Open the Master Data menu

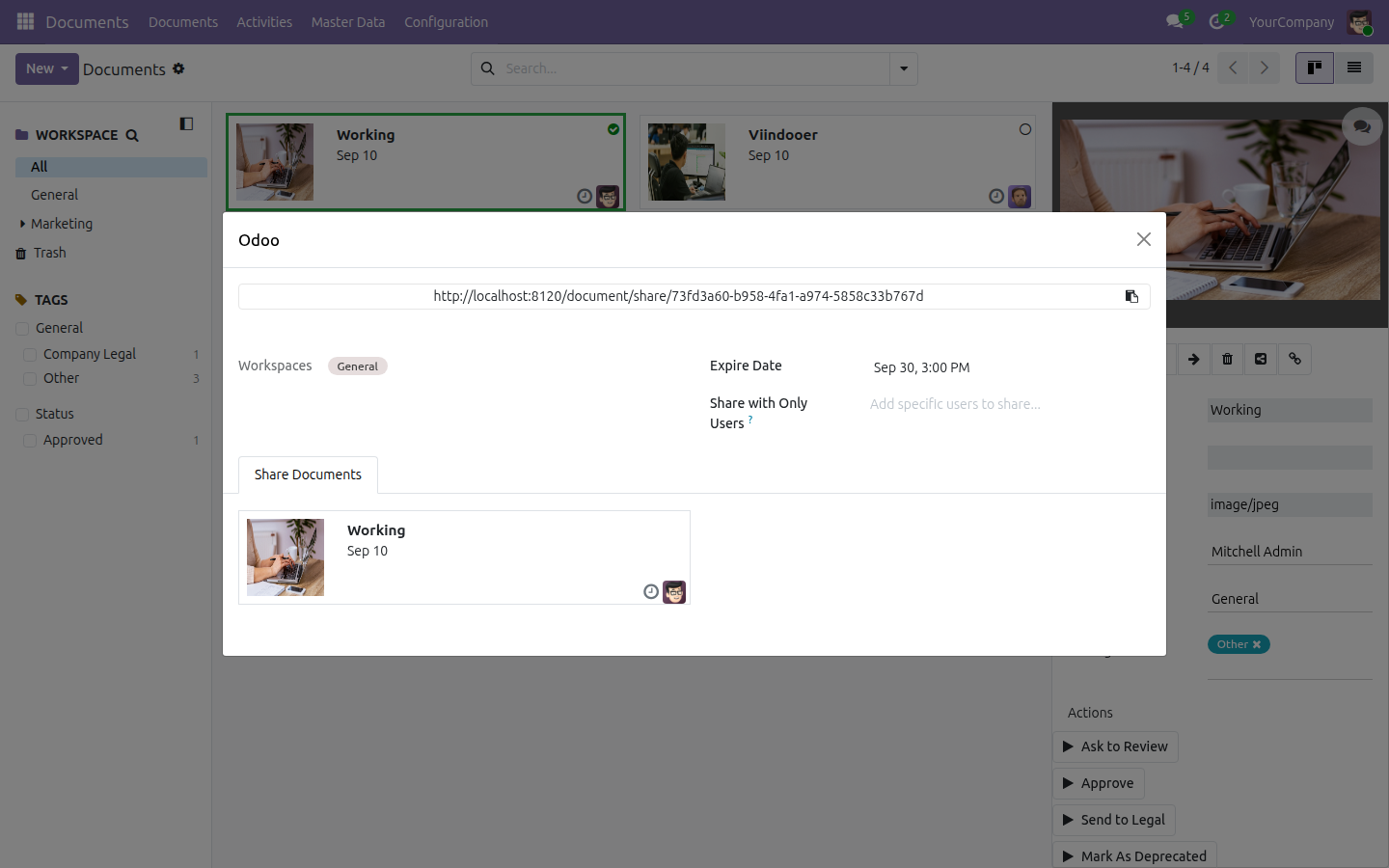pyautogui.click(x=348, y=22)
